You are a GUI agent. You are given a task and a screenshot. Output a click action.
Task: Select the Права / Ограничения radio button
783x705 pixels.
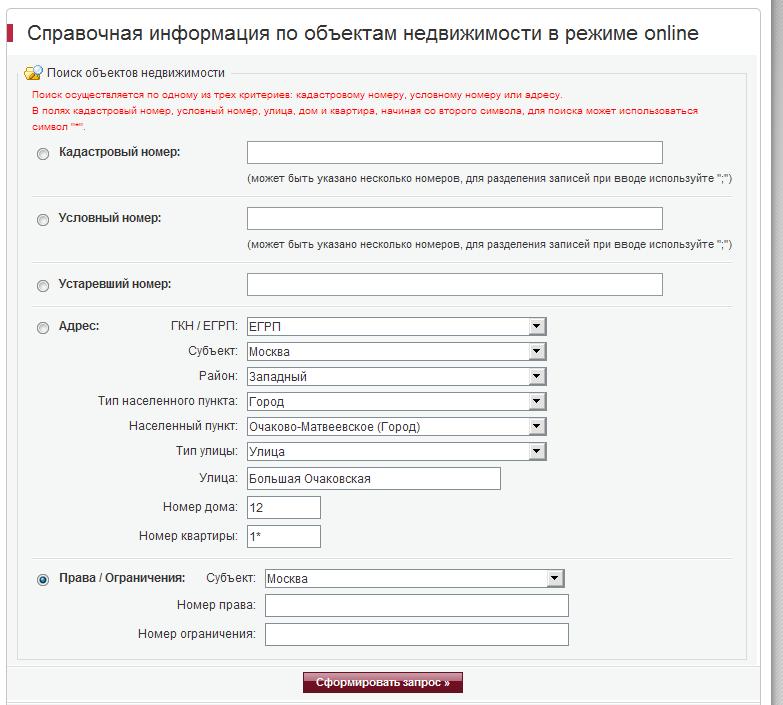pos(43,580)
